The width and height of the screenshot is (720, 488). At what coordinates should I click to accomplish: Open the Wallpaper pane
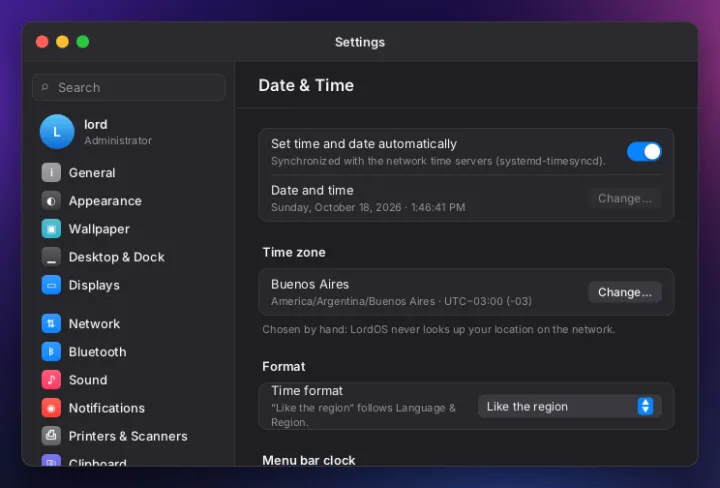(x=99, y=229)
